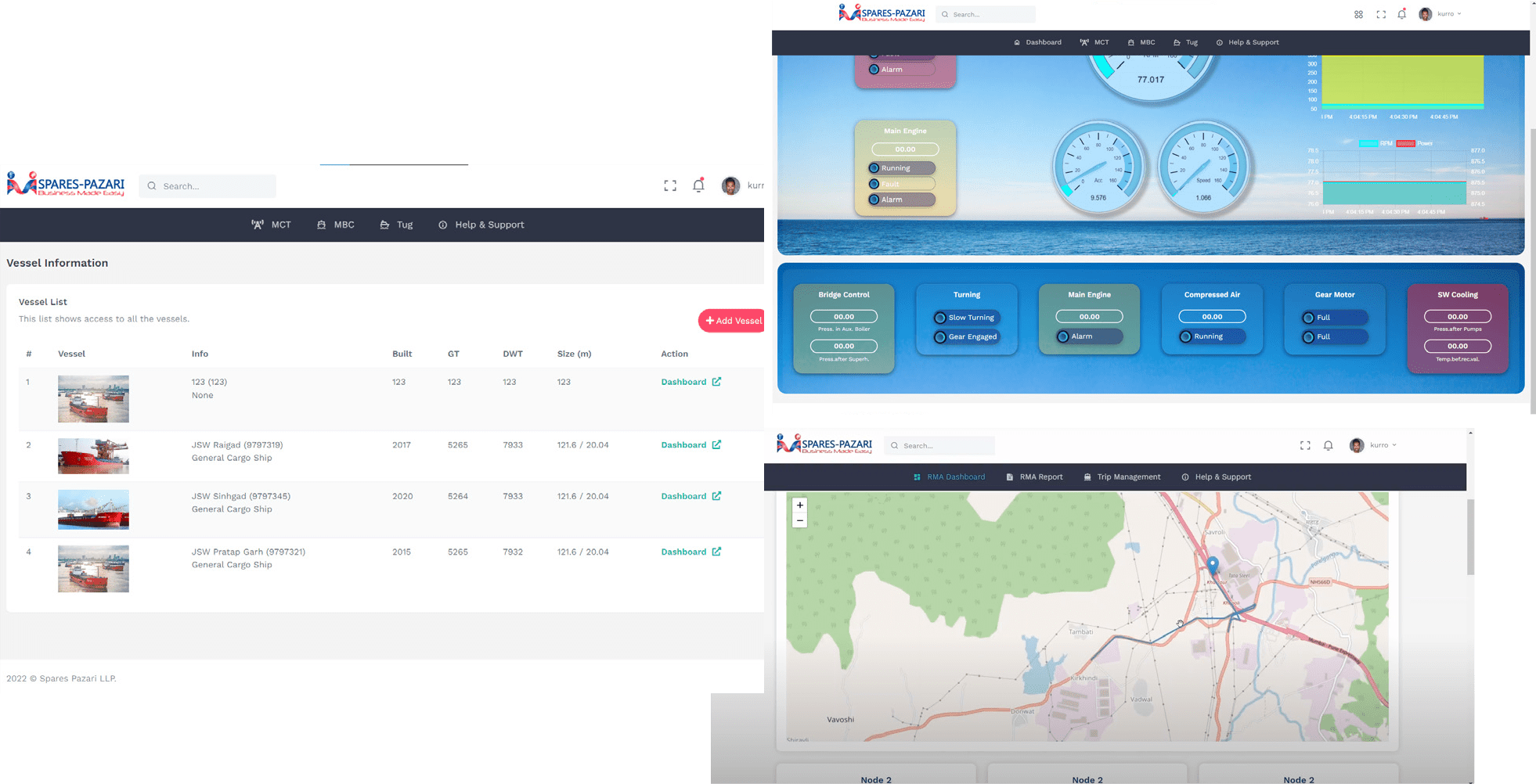This screenshot has width=1536, height=784.
Task: Open notification bell in RMA map window
Action: pyautogui.click(x=1329, y=445)
